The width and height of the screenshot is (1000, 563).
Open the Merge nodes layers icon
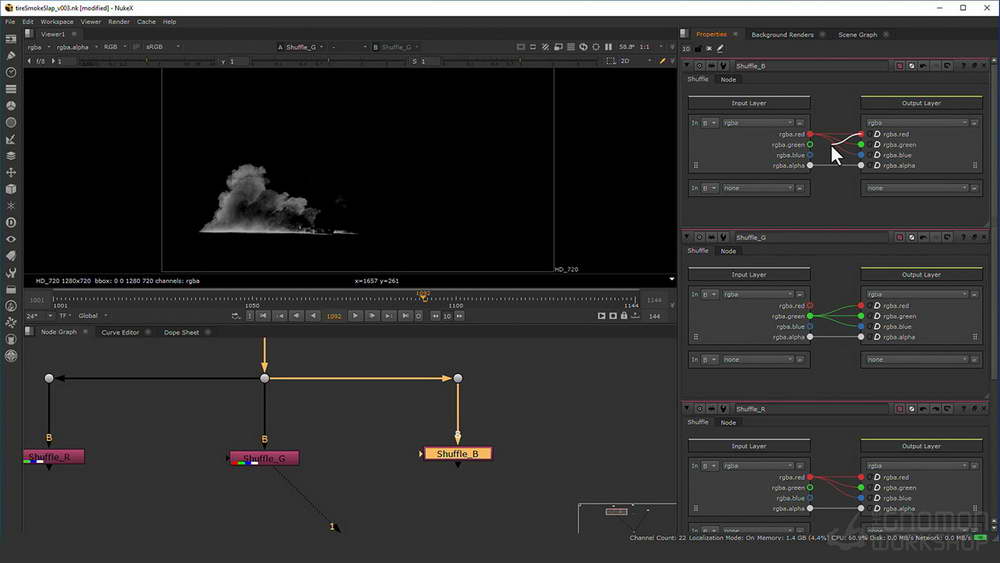pos(11,156)
